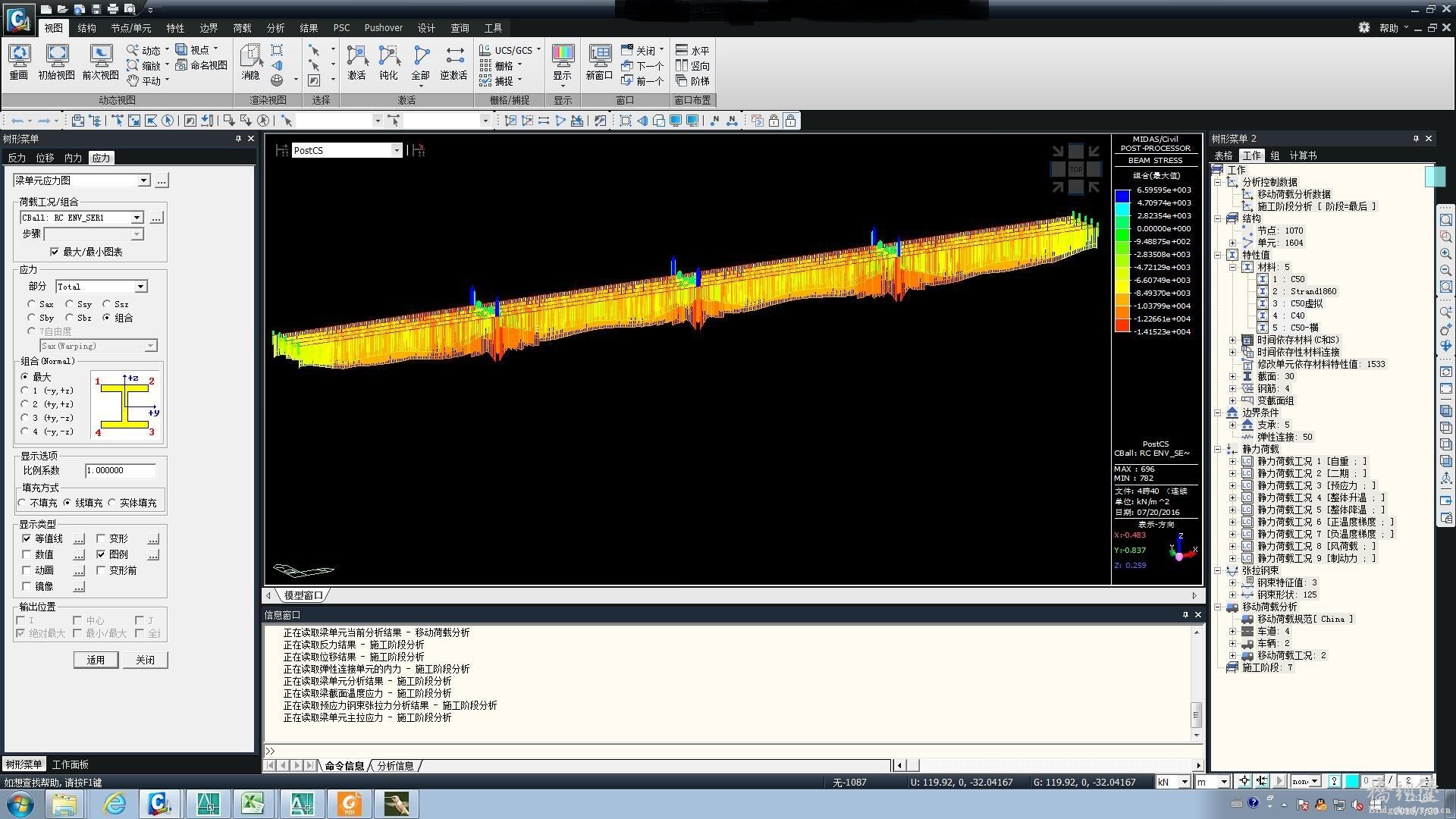Click the Windows Start button

pyautogui.click(x=20, y=803)
